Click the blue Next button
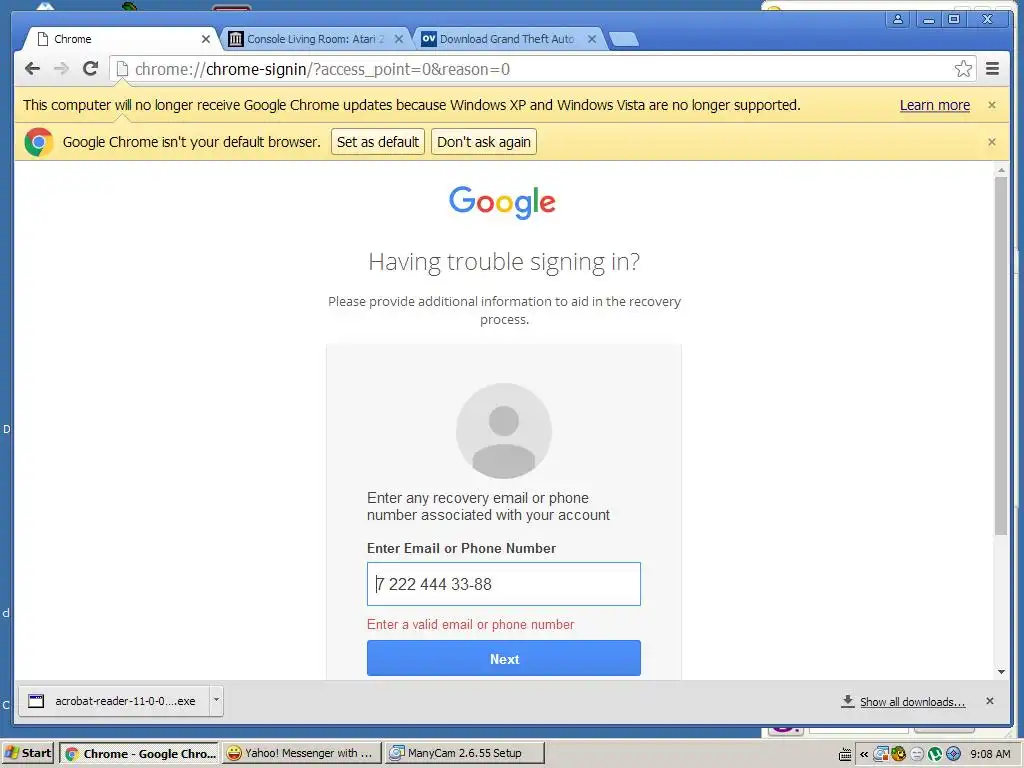The width and height of the screenshot is (1024, 768). pyautogui.click(x=504, y=658)
